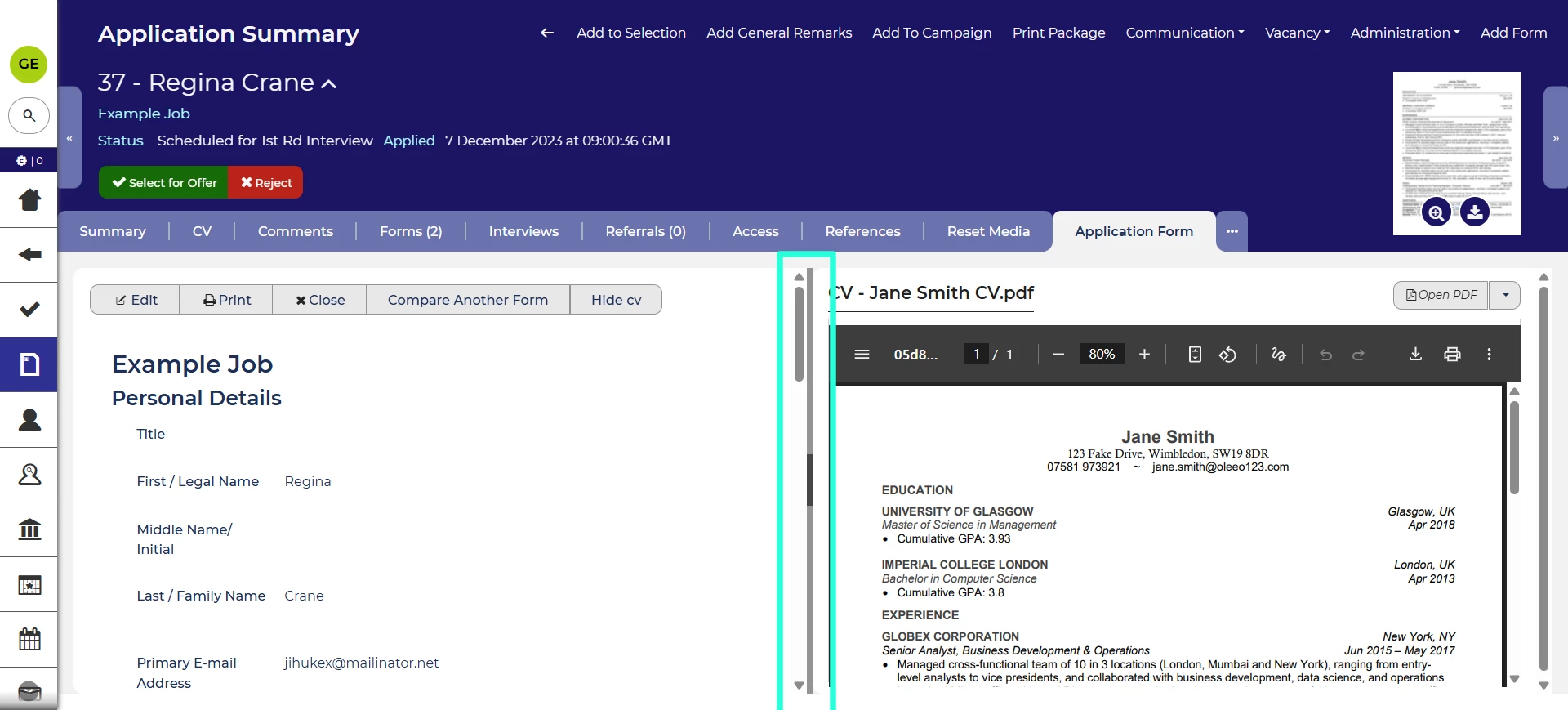Open the Referrals (0) tab
The image size is (1568, 710).
coord(645,231)
